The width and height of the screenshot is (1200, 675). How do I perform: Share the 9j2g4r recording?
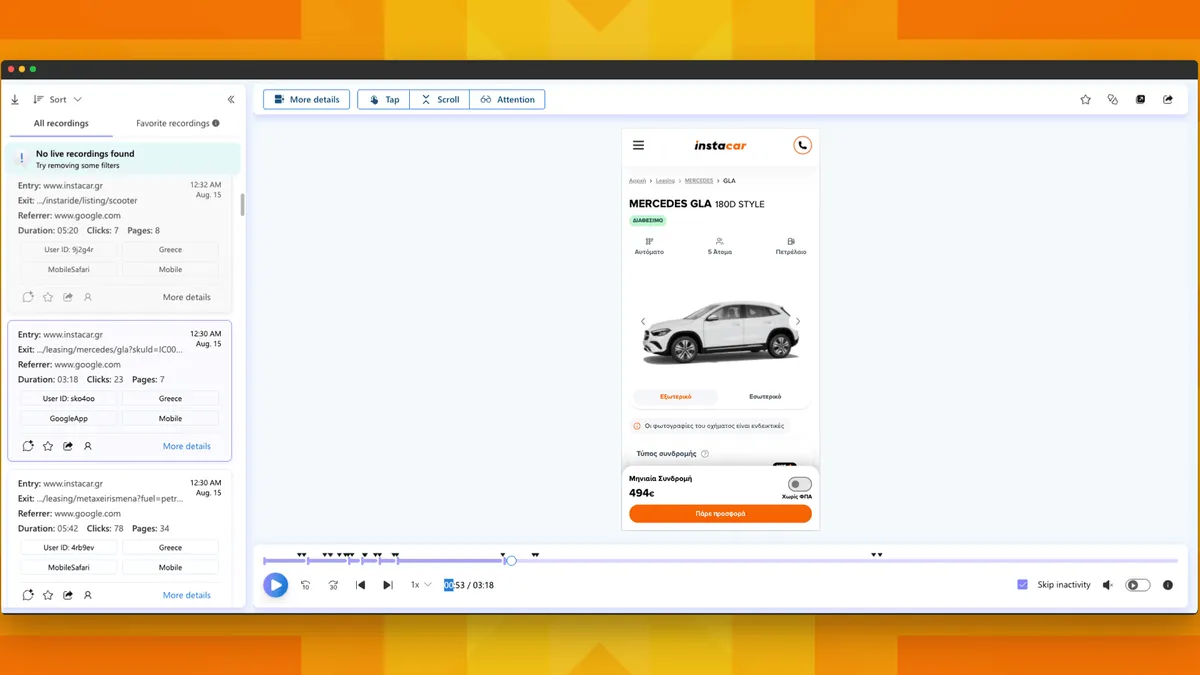pos(68,297)
